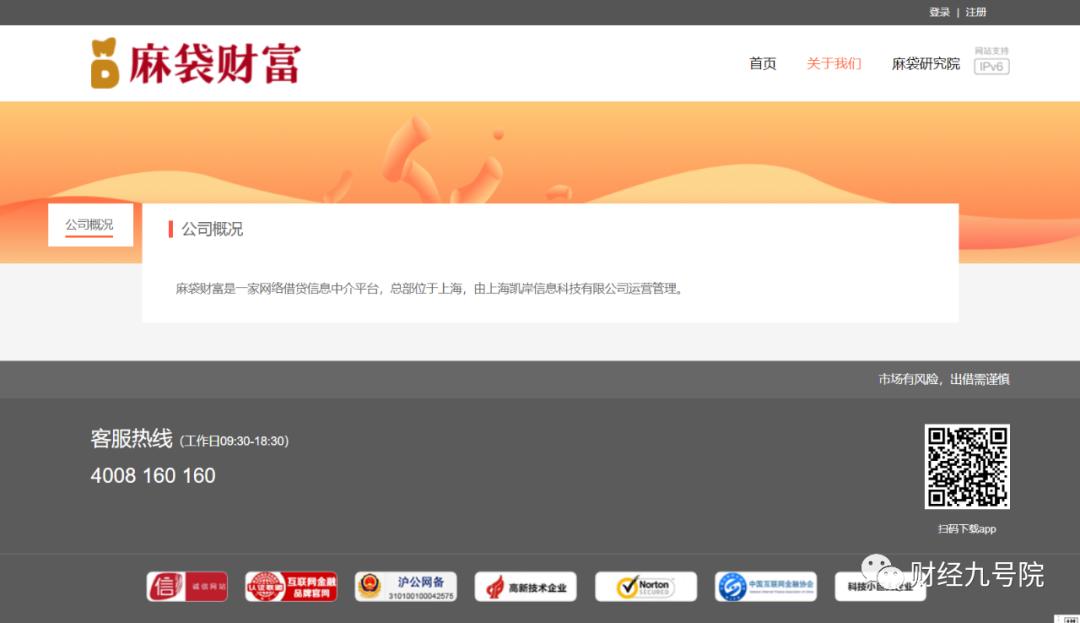Scan-download badge: click the QR code image

(x=968, y=465)
